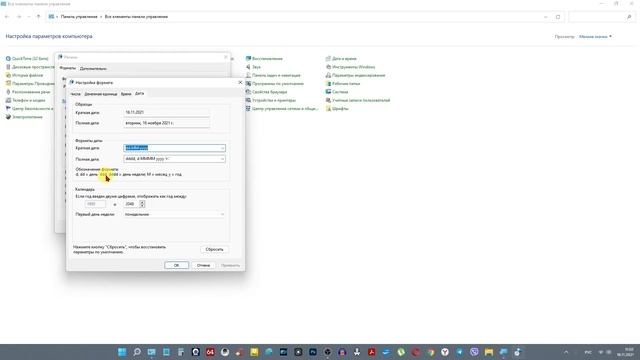Show hidden system tray icons
The width and height of the screenshot is (640, 360).
coord(566,352)
